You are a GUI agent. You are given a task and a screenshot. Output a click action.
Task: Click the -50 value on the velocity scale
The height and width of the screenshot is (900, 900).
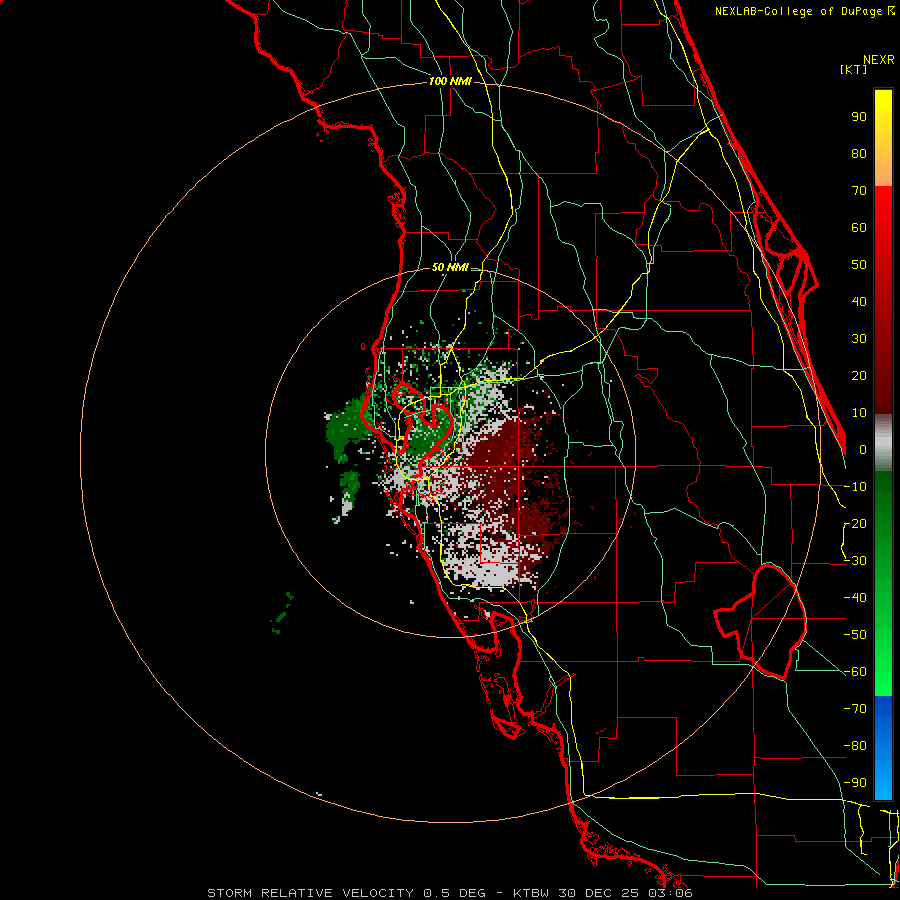click(855, 635)
